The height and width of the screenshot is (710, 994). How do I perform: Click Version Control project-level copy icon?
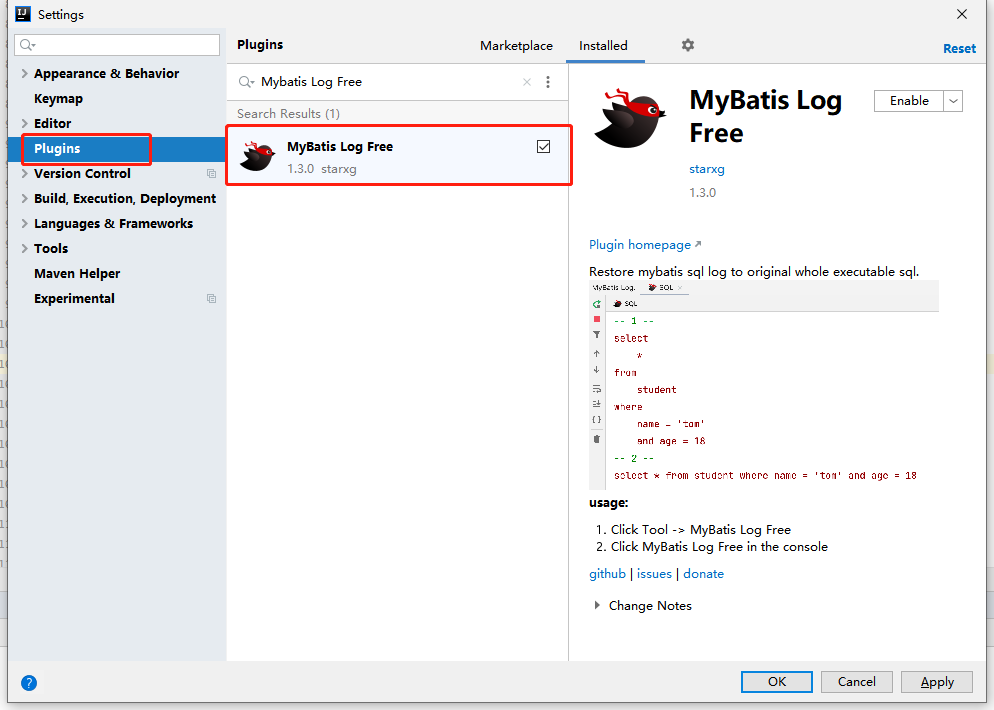point(212,174)
